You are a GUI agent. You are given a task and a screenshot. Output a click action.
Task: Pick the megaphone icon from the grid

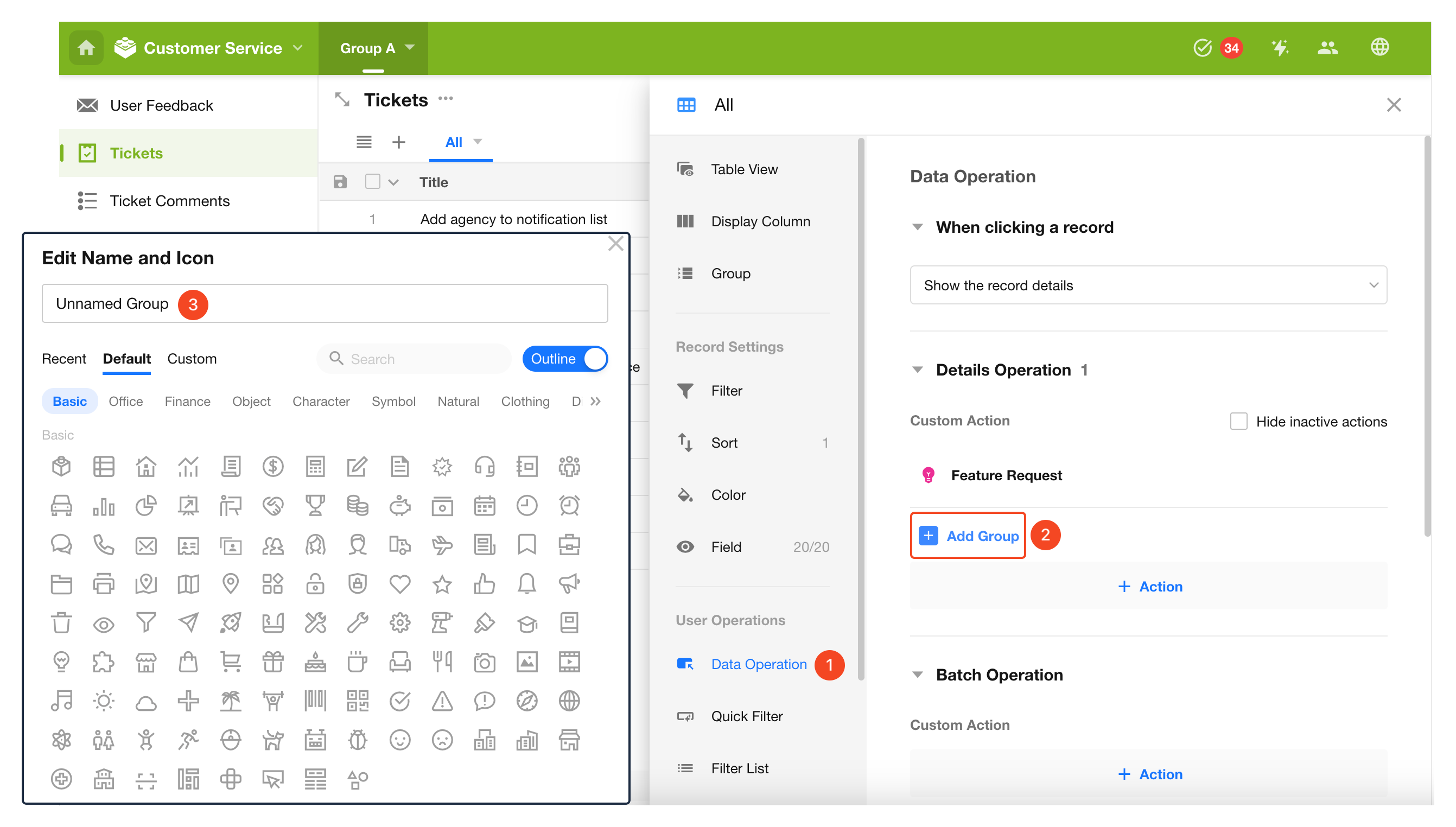coord(569,583)
